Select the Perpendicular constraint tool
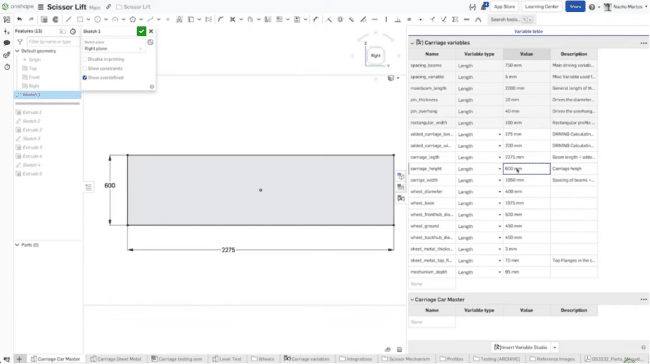The image size is (650, 364). [398, 19]
